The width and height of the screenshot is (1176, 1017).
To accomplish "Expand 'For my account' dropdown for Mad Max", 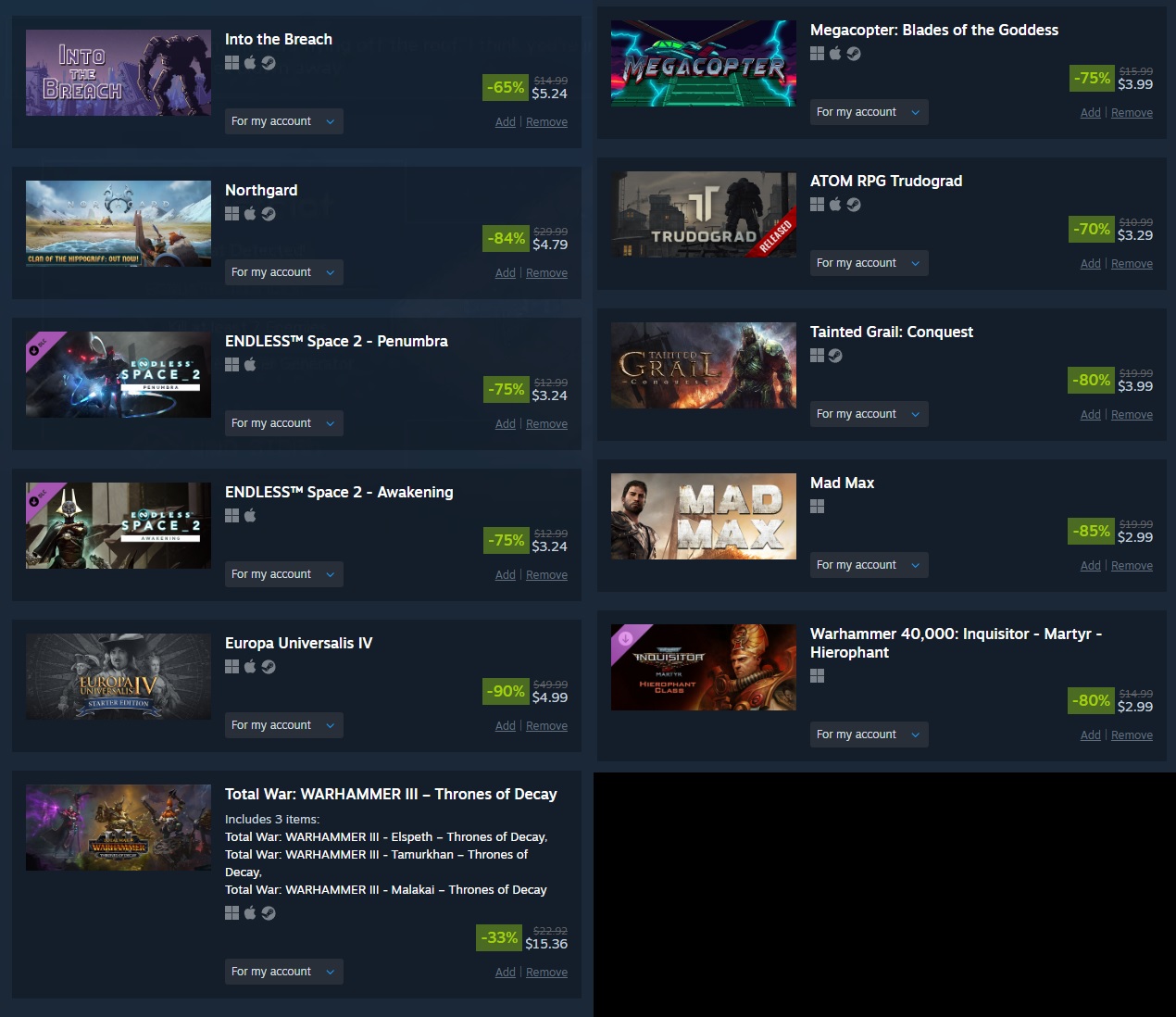I will coord(869,565).
